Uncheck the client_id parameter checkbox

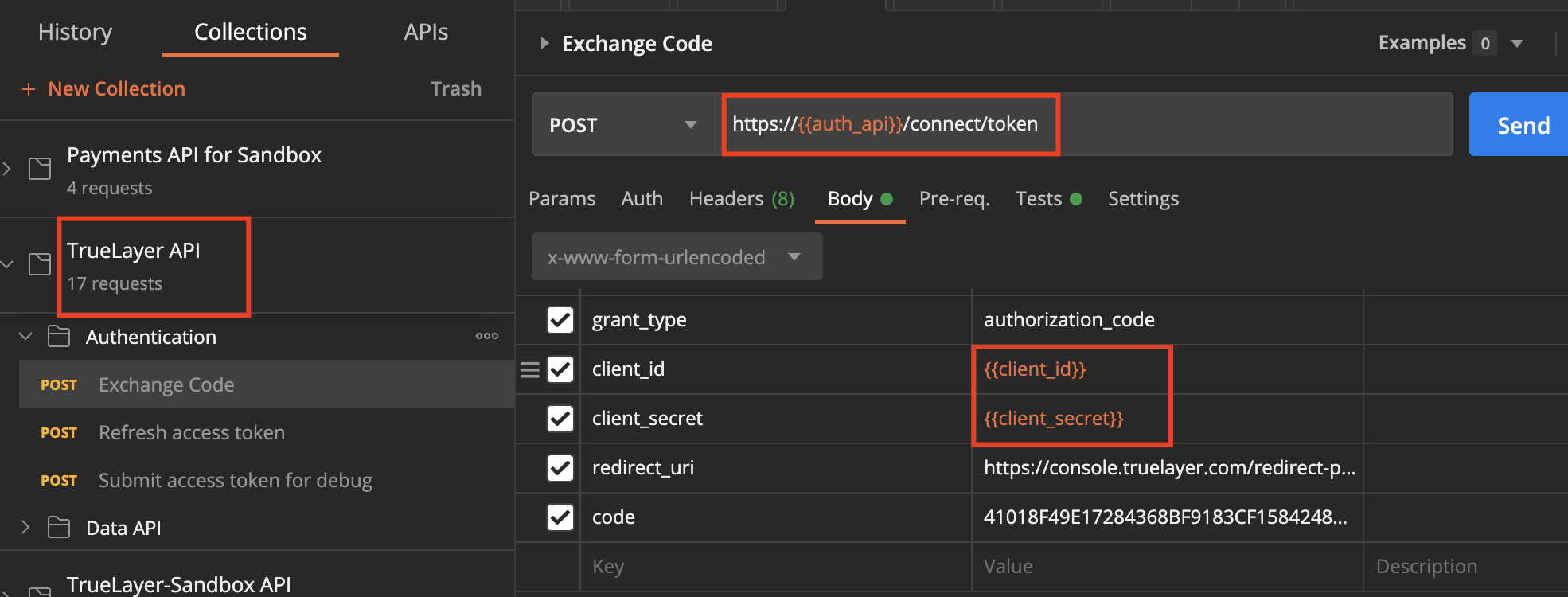(560, 369)
